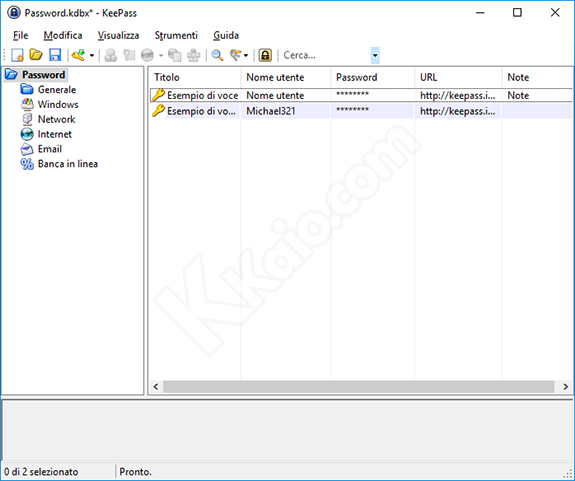The width and height of the screenshot is (575, 481).
Task: Select the Internet group
Action: click(55, 134)
